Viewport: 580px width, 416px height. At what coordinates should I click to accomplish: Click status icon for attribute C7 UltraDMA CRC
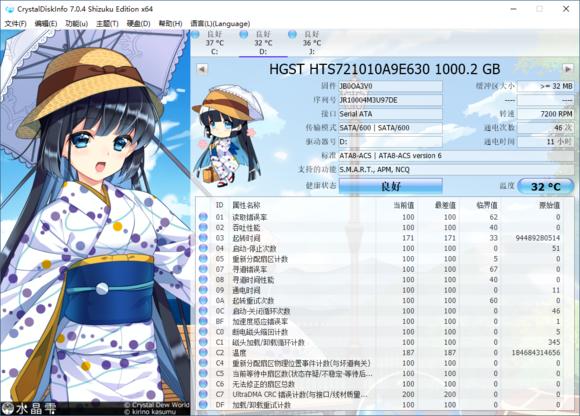pyautogui.click(x=203, y=395)
